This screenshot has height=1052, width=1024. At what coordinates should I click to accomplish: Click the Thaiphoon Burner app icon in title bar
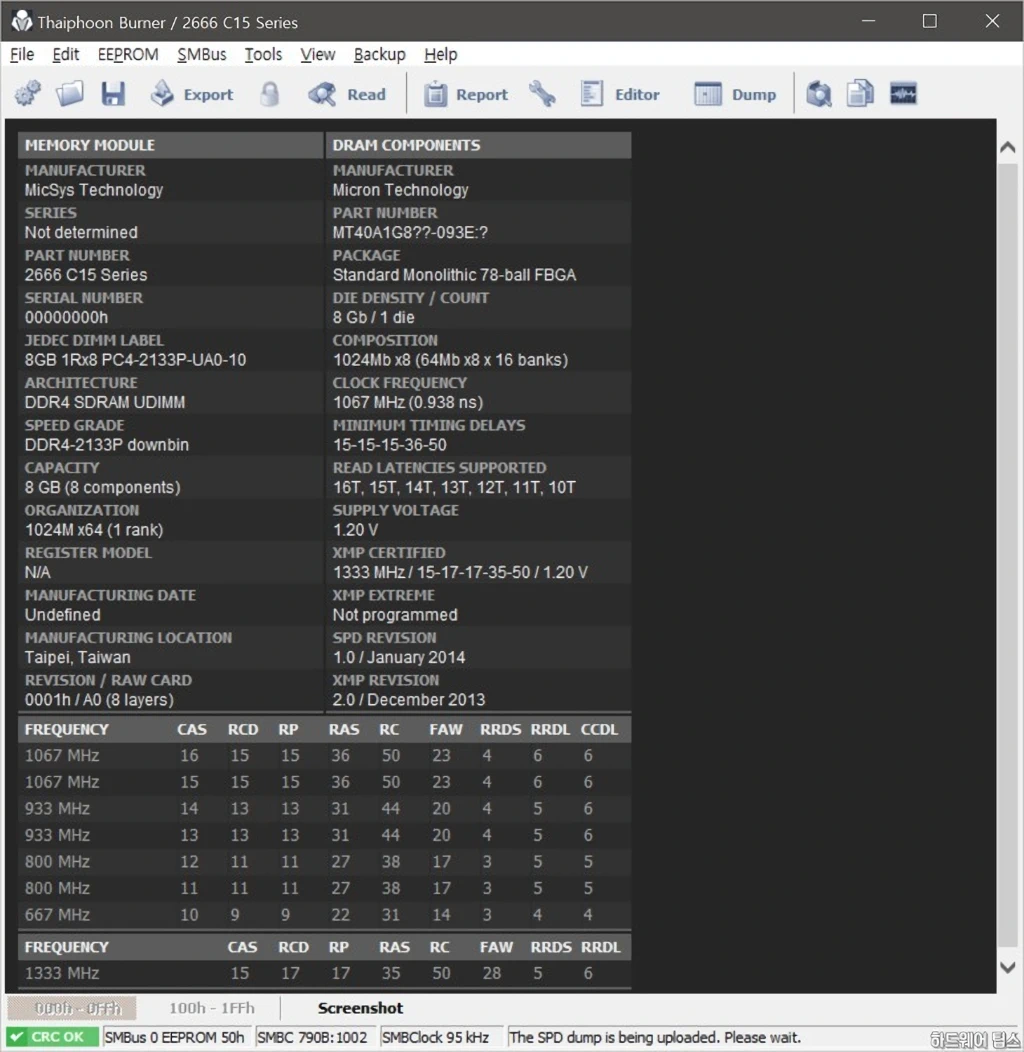click(x=21, y=21)
